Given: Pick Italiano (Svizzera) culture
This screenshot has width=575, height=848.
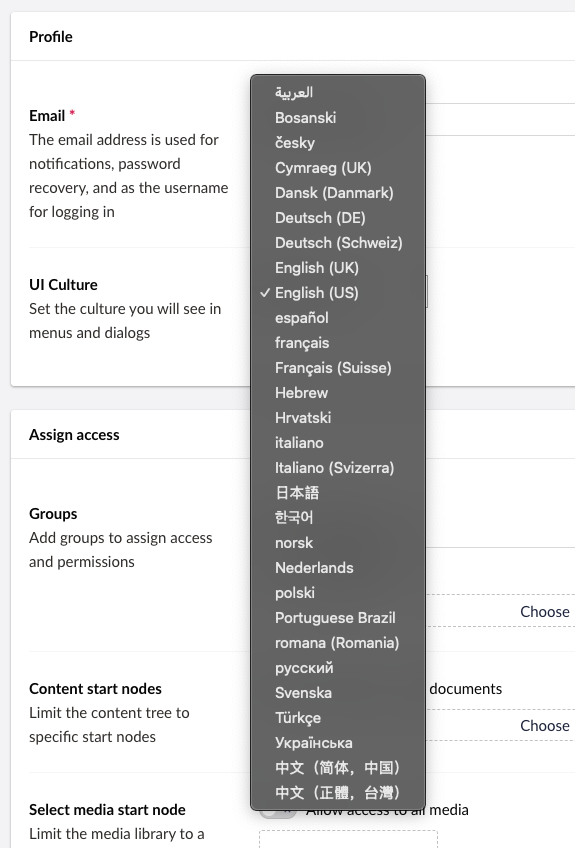Looking at the screenshot, I should click(338, 468).
